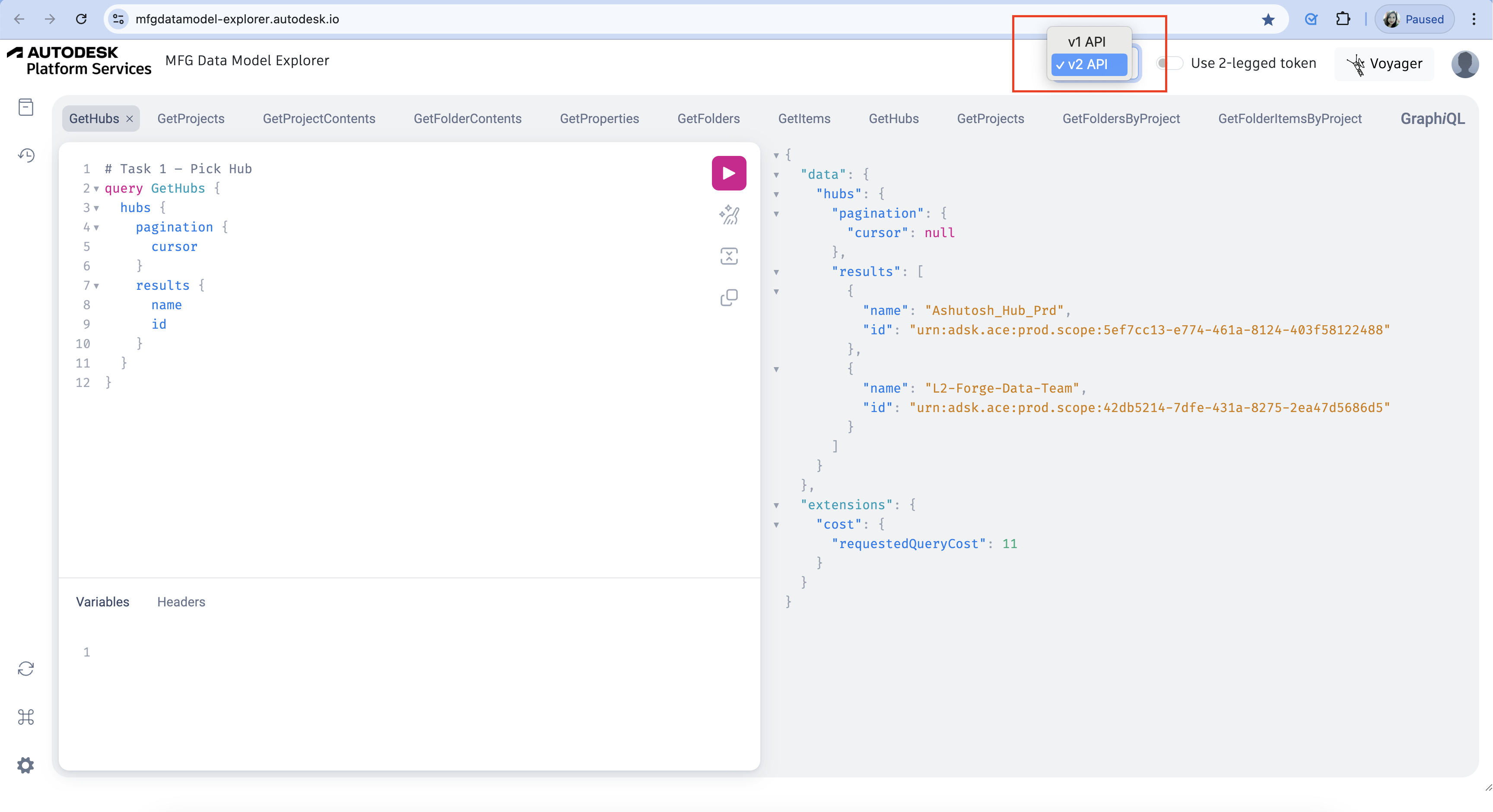
Task: Collapse the L2-Forge-Data-Team result object
Action: pos(776,369)
